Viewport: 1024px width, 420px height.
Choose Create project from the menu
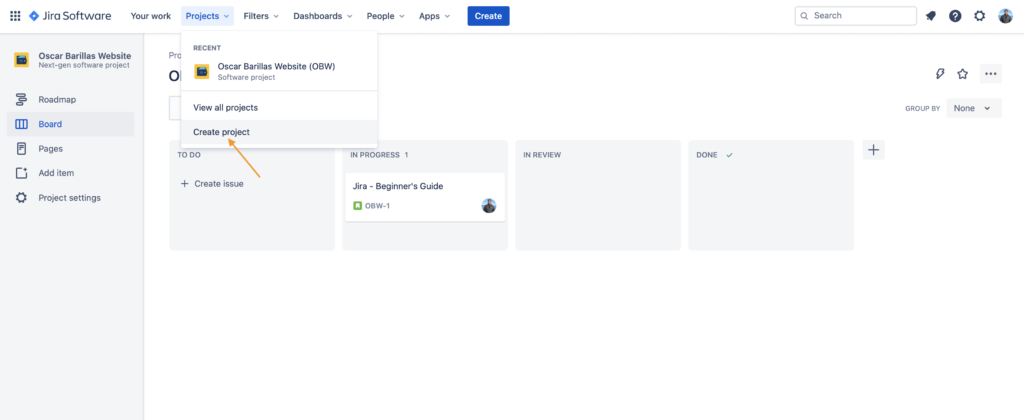(279, 132)
